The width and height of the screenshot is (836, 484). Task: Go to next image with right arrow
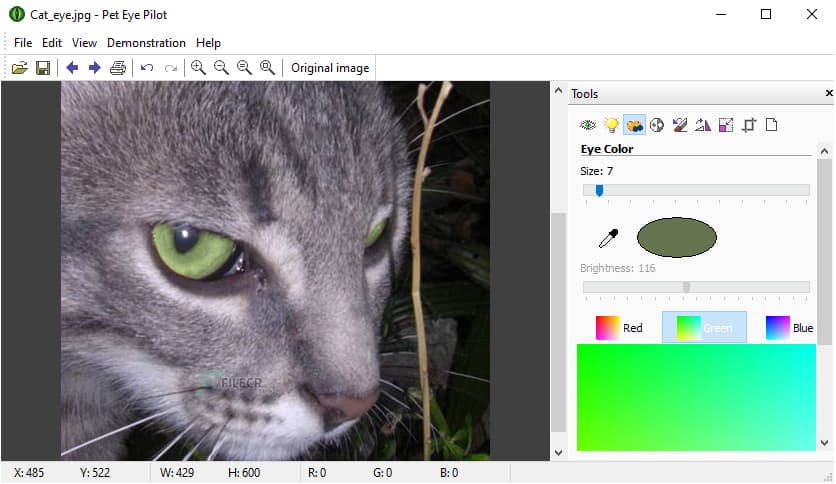(94, 68)
